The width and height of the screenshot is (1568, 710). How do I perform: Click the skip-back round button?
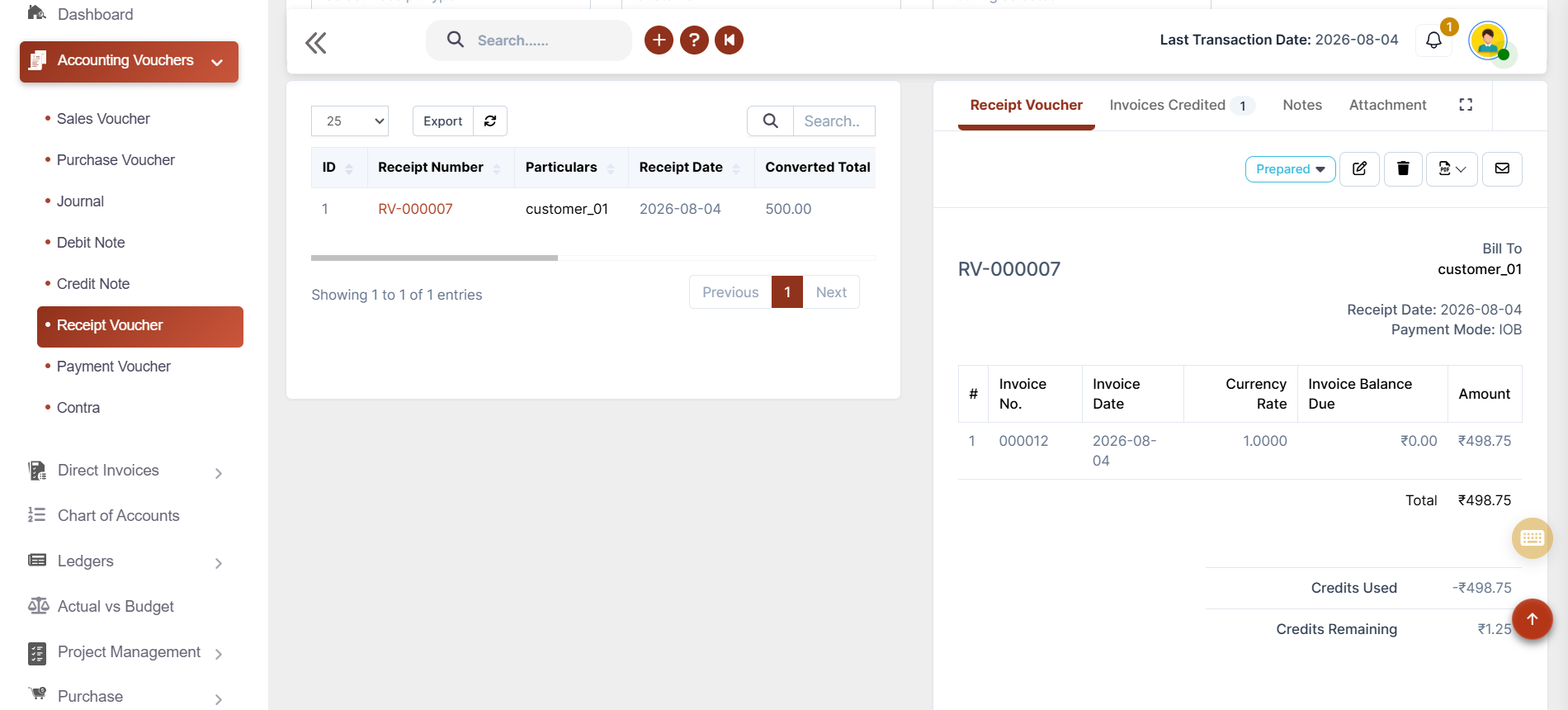[730, 40]
